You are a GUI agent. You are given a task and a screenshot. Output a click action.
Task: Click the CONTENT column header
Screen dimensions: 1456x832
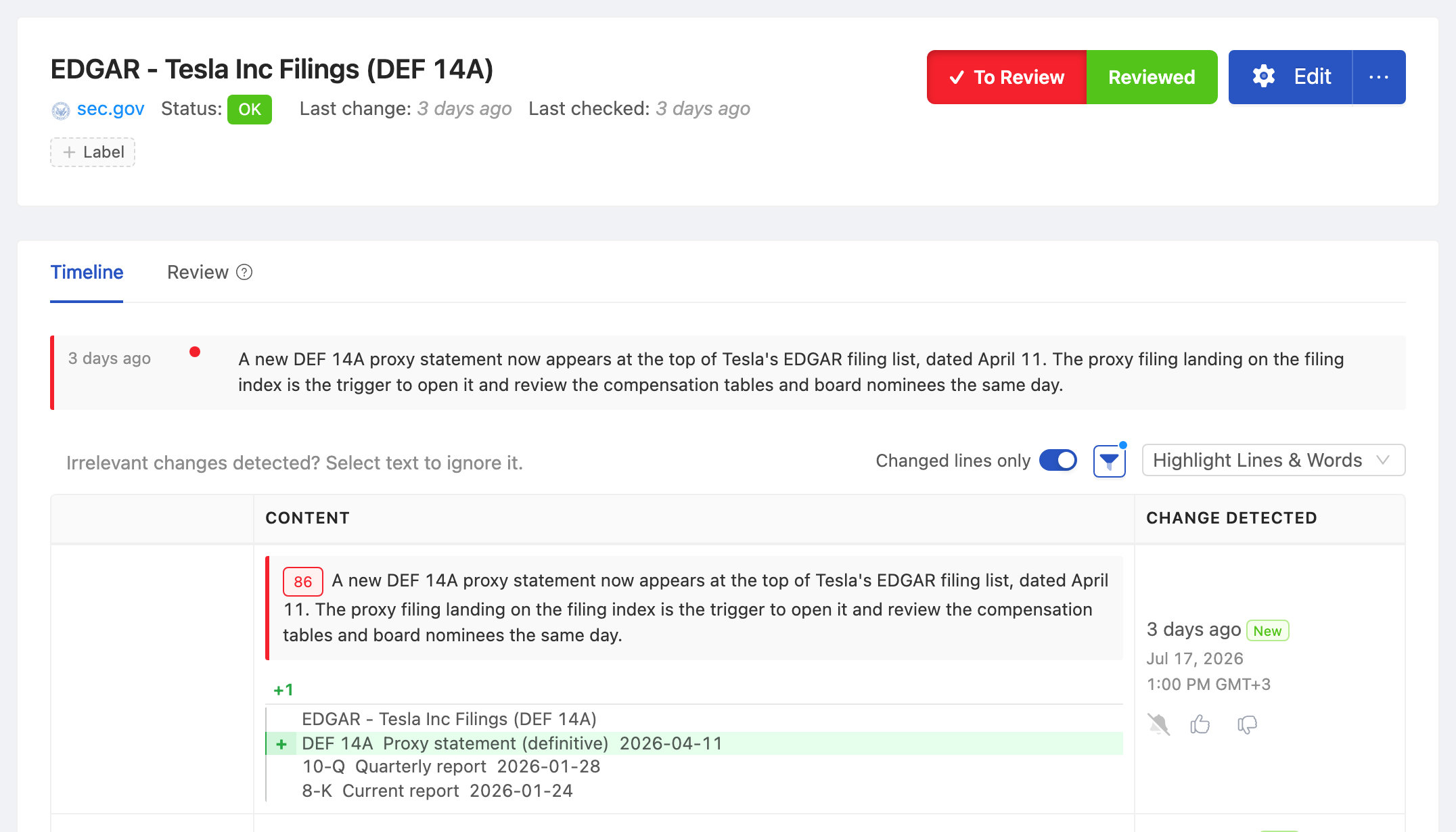[307, 518]
